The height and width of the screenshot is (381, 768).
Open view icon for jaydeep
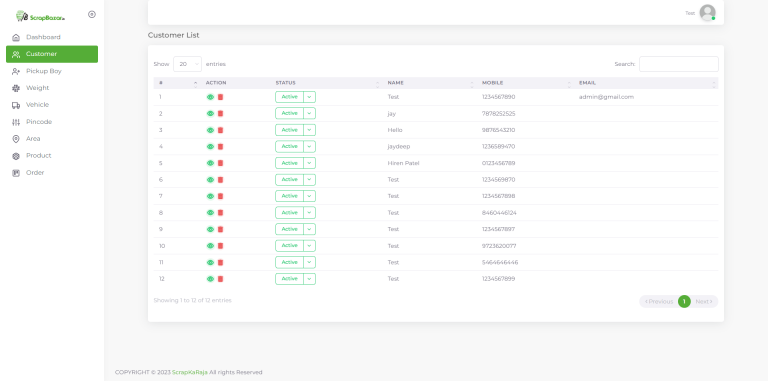click(x=210, y=146)
